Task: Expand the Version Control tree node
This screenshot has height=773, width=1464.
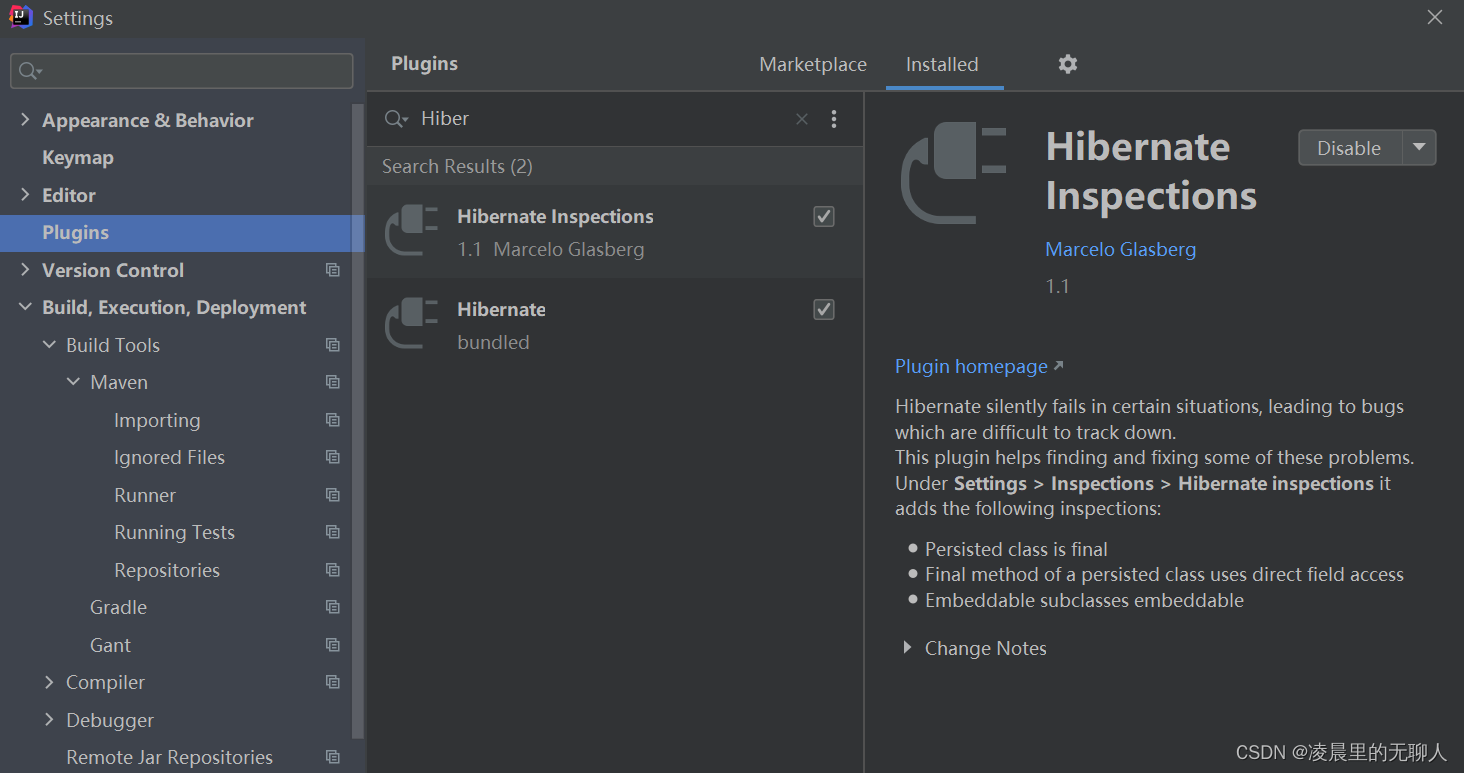Action: [x=25, y=270]
